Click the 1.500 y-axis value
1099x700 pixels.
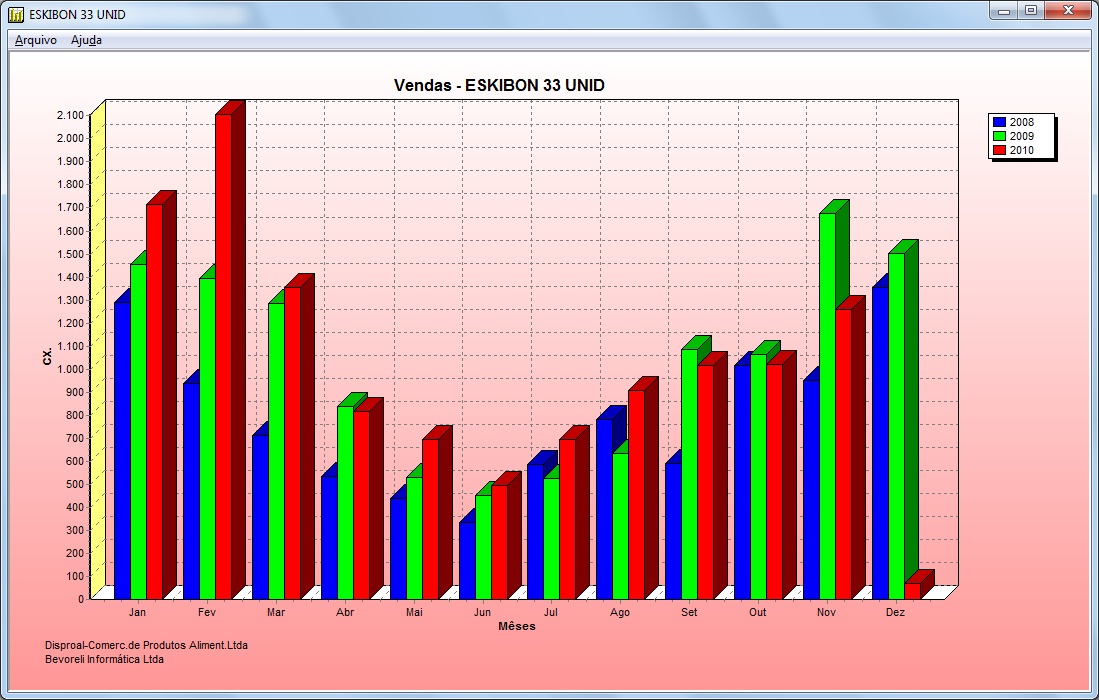[70, 254]
